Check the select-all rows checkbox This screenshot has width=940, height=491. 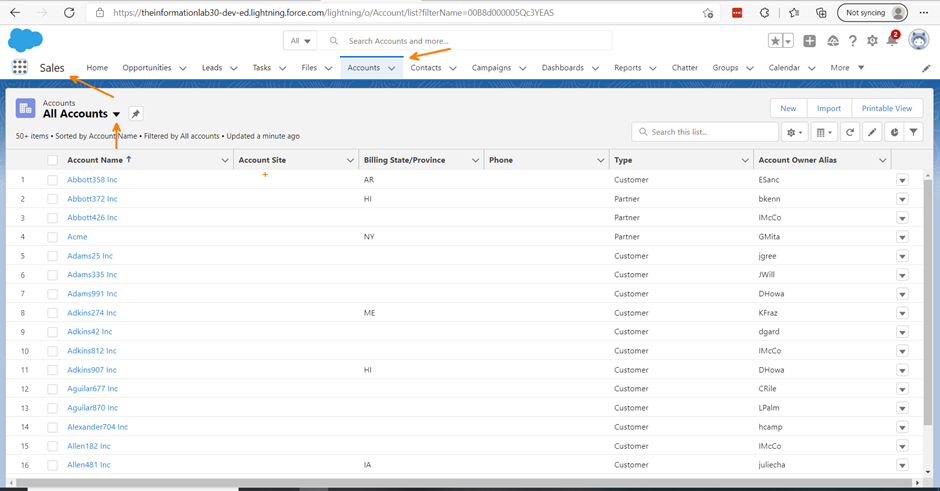tap(52, 160)
